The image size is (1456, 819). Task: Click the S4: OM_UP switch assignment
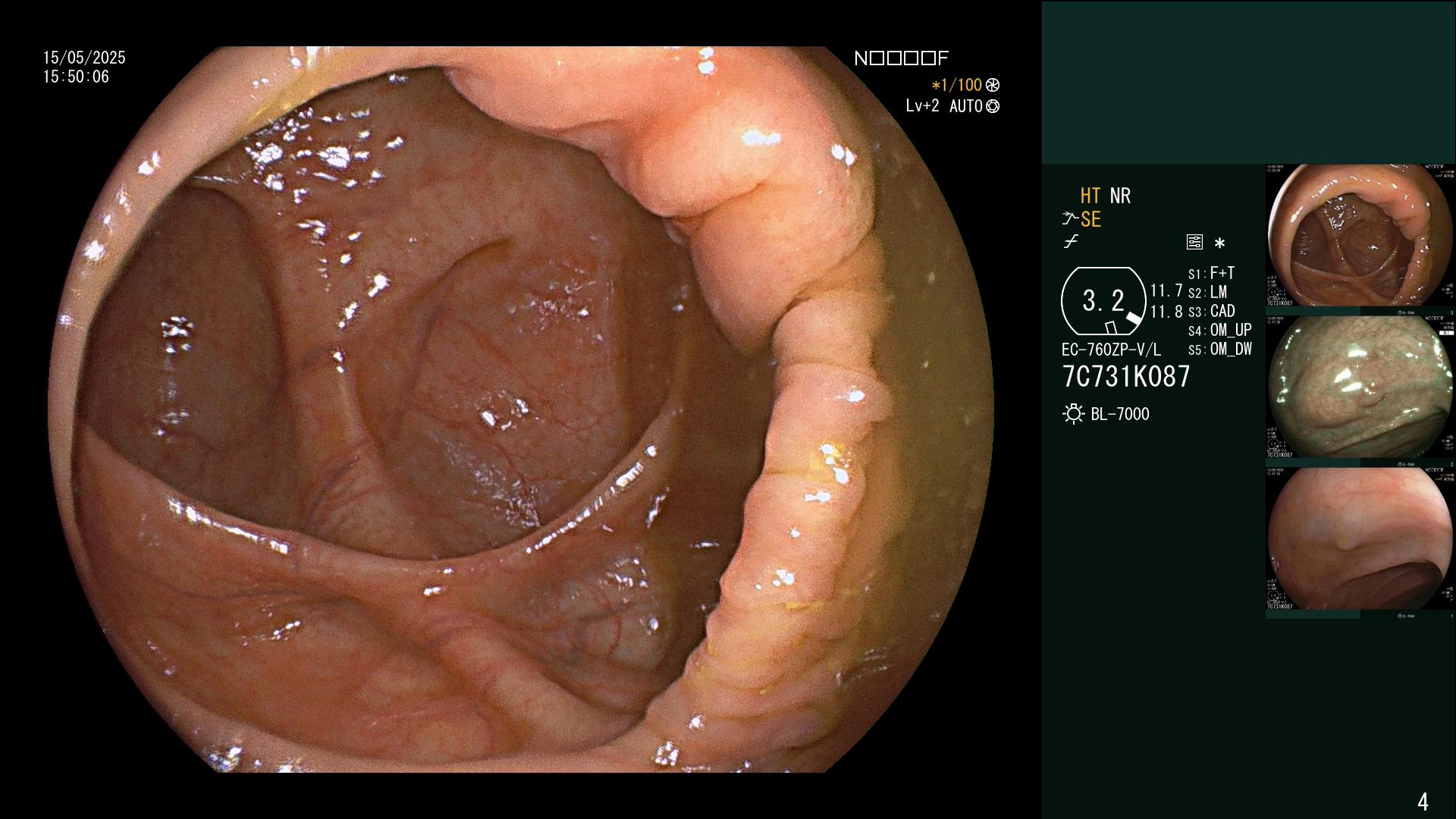[1220, 330]
